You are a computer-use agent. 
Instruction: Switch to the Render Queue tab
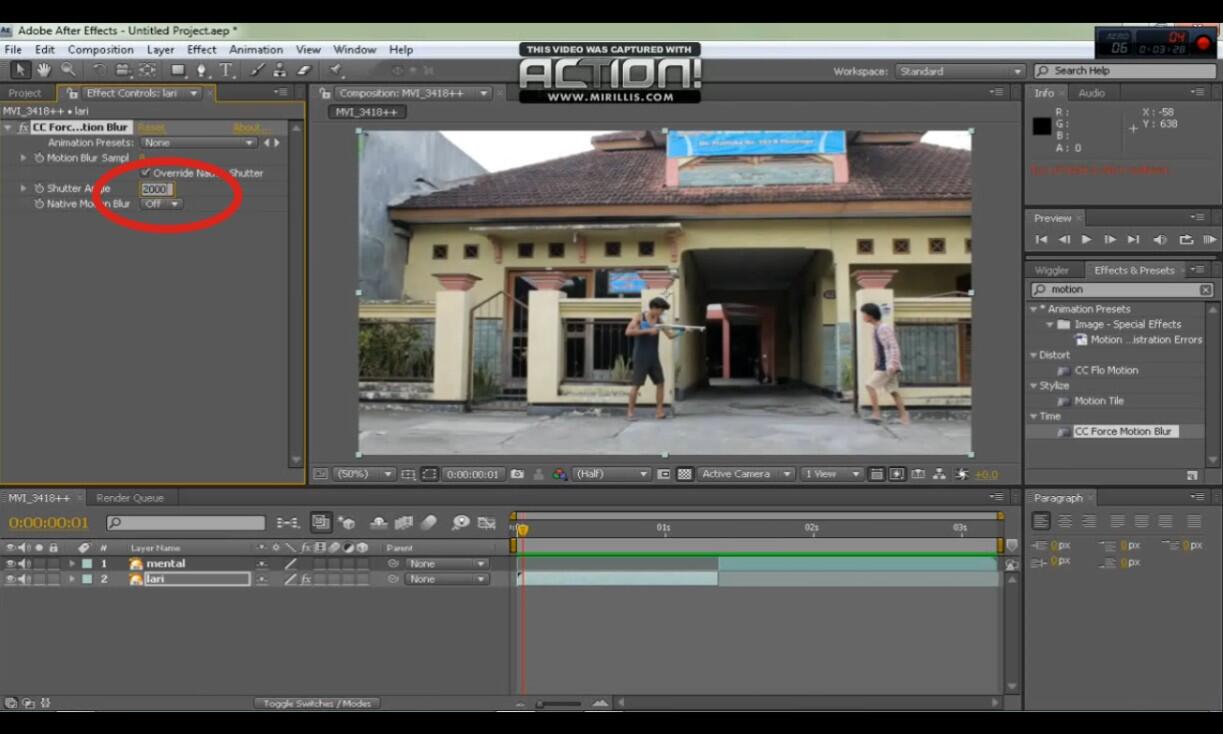click(x=130, y=498)
